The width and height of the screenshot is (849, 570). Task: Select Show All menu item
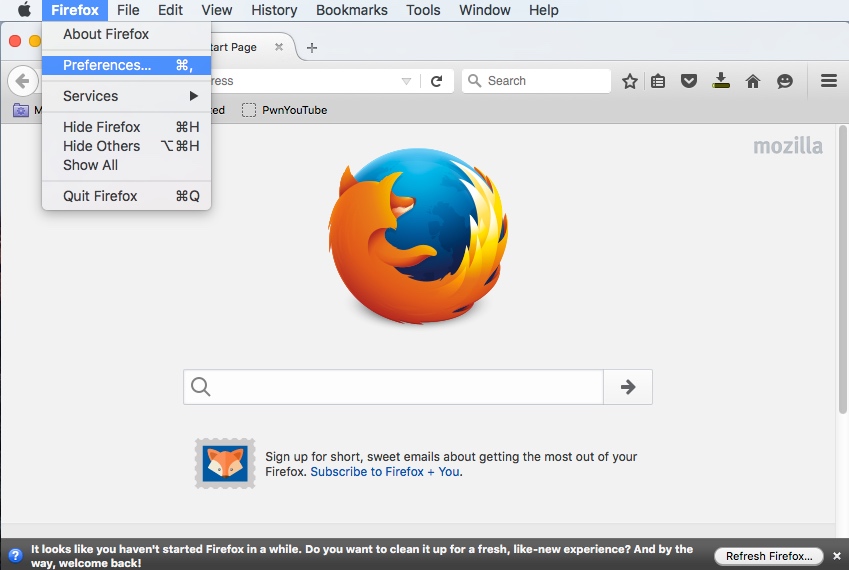click(126, 165)
